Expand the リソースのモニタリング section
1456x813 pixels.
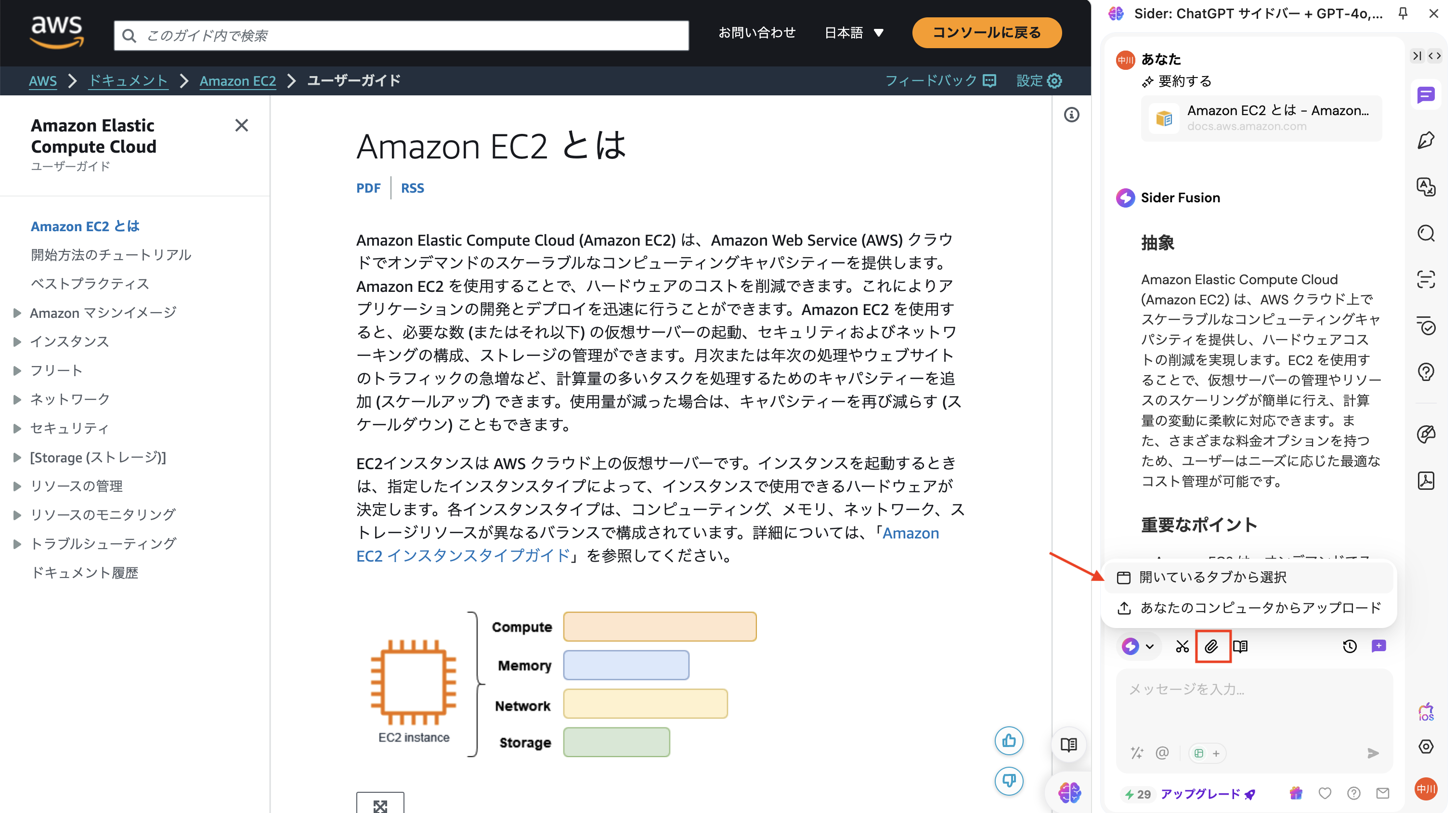coord(17,514)
